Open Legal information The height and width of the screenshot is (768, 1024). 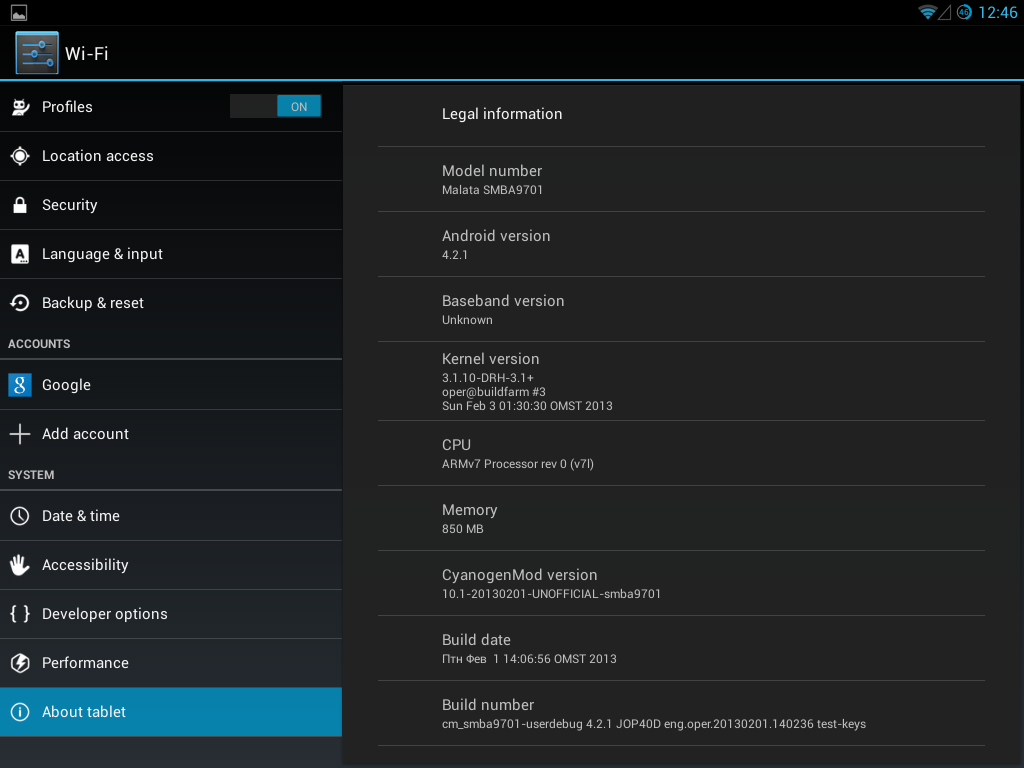681,114
